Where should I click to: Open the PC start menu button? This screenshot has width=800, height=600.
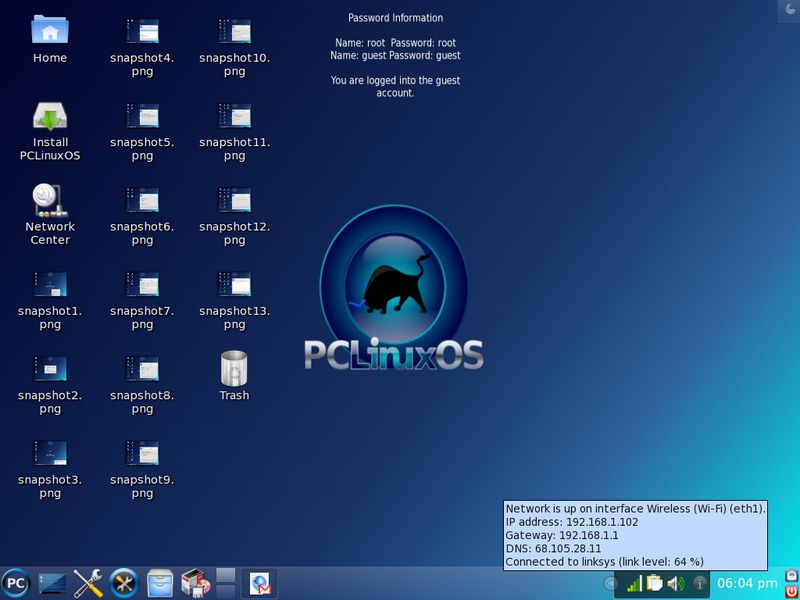pos(15,583)
